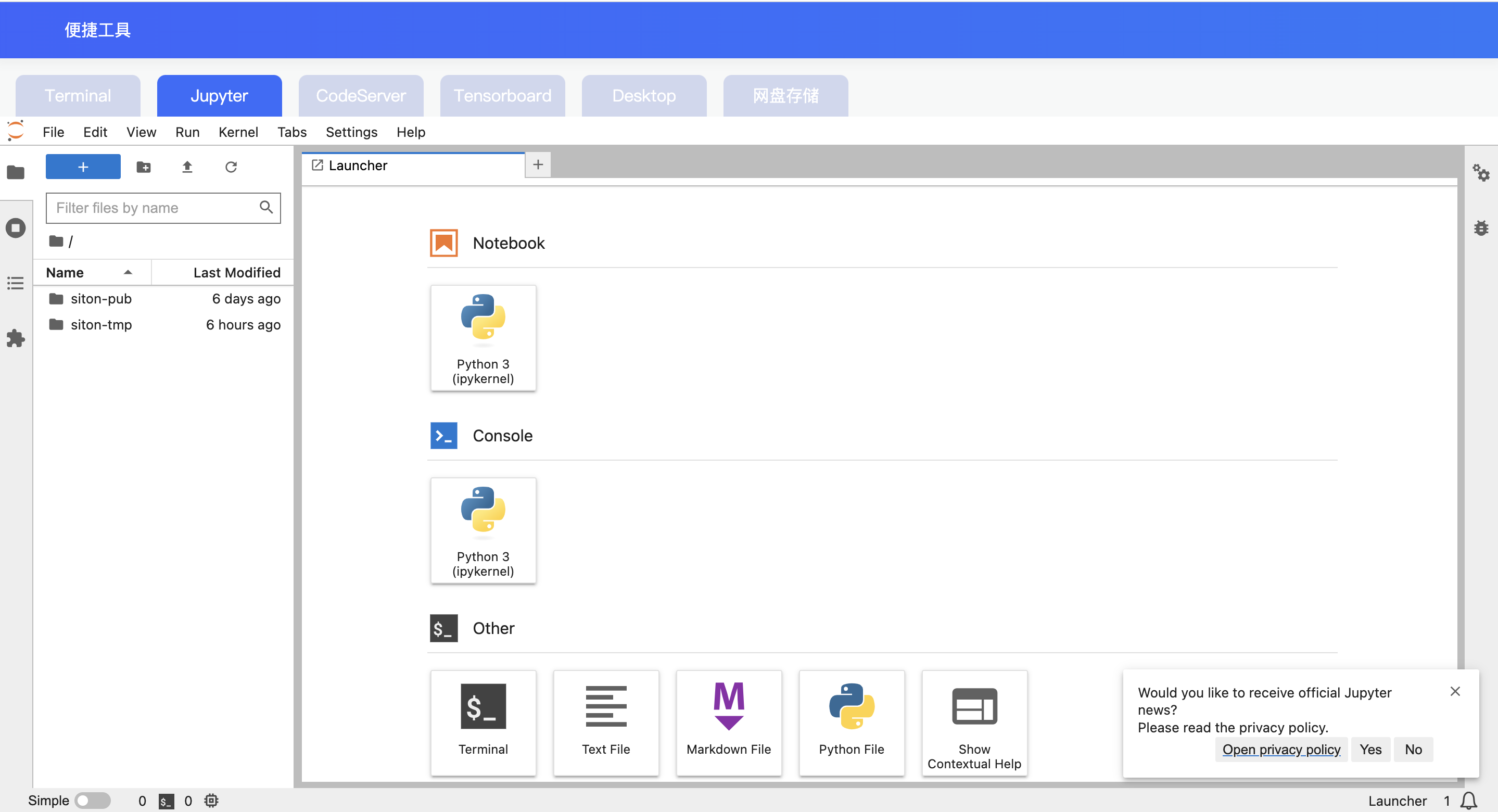This screenshot has width=1498, height=812.
Task: Click the 便捷工具 header title
Action: [98, 30]
